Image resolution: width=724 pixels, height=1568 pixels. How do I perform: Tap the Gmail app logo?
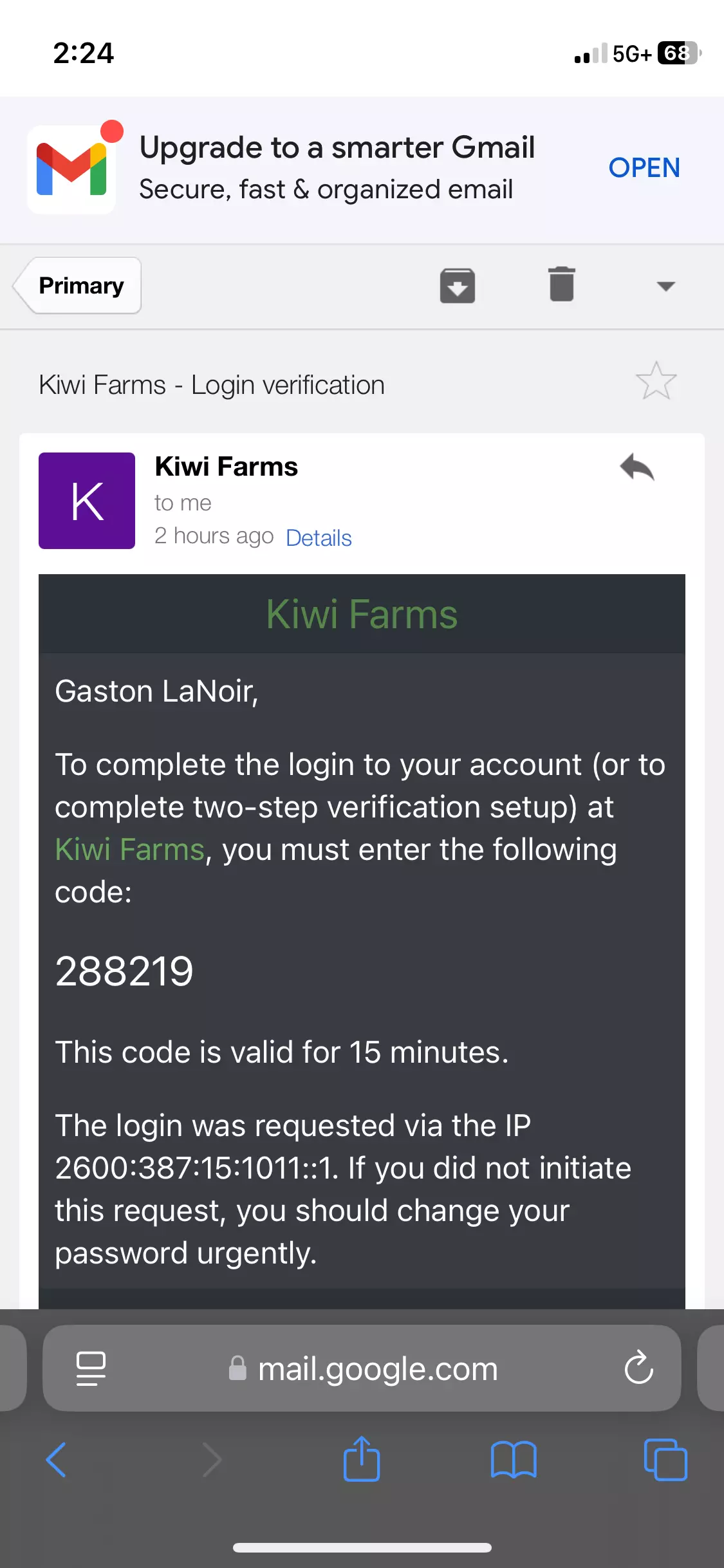tap(71, 169)
